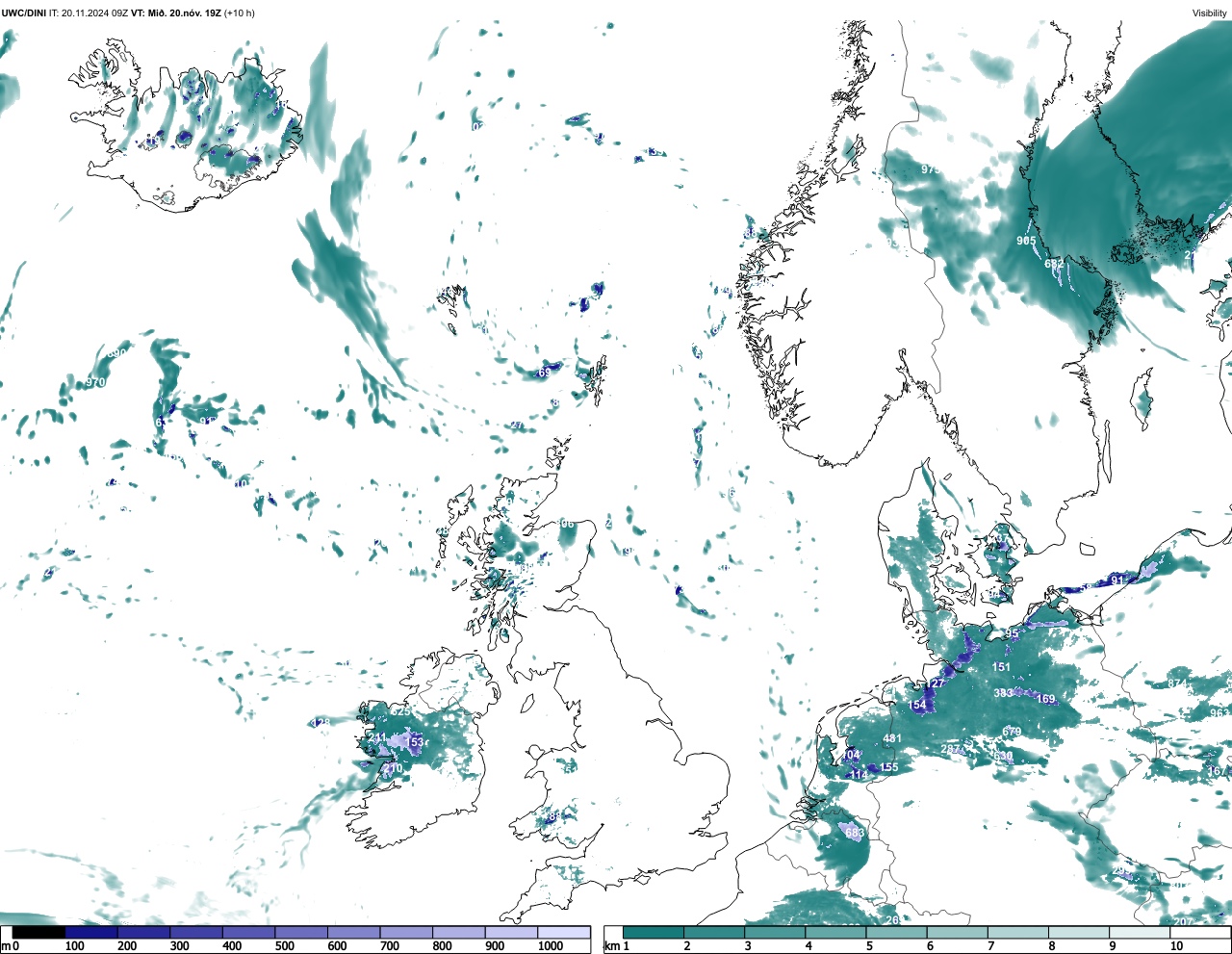Click the '975' value over northern Scandinavia

[x=931, y=169]
